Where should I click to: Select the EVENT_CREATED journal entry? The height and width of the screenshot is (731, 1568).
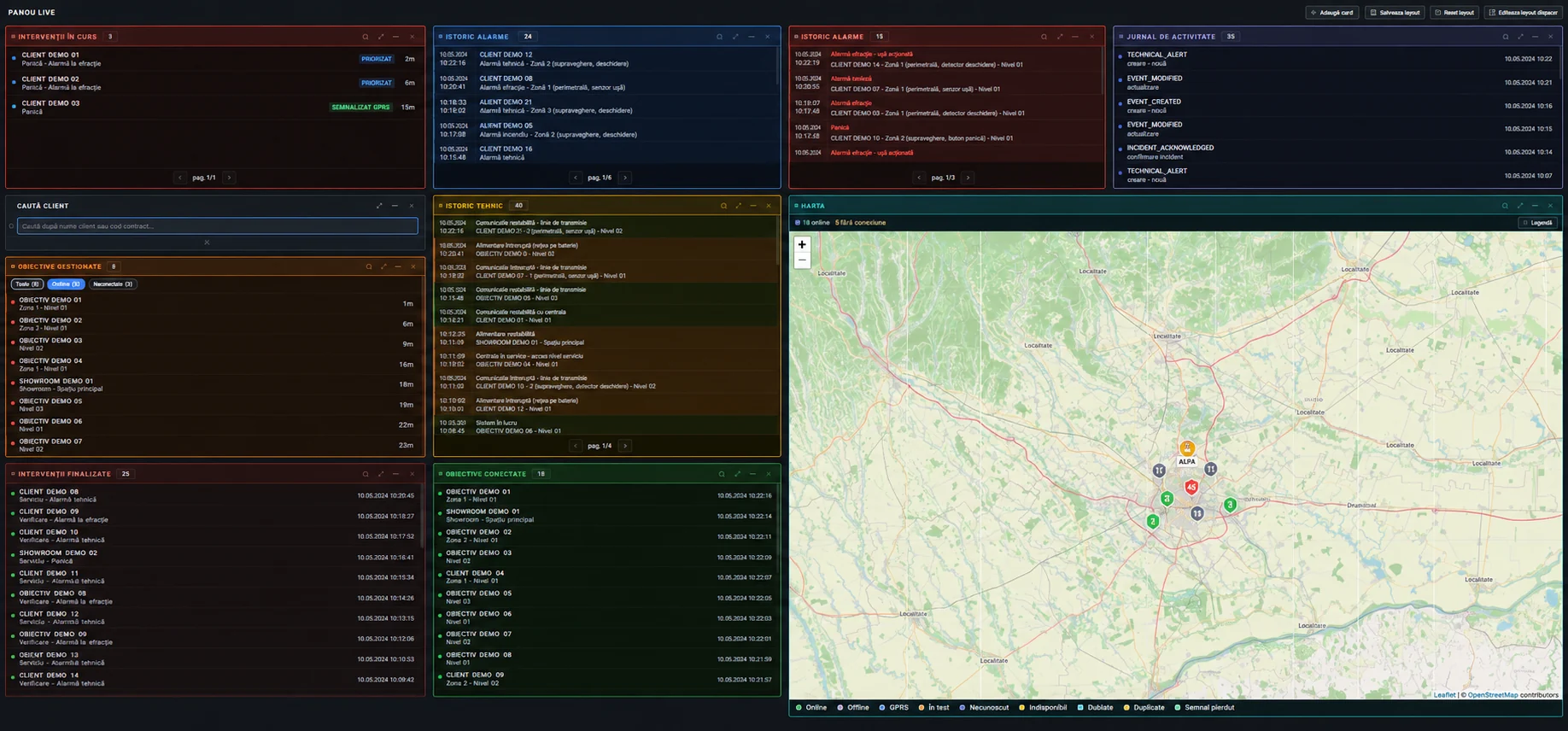1338,106
